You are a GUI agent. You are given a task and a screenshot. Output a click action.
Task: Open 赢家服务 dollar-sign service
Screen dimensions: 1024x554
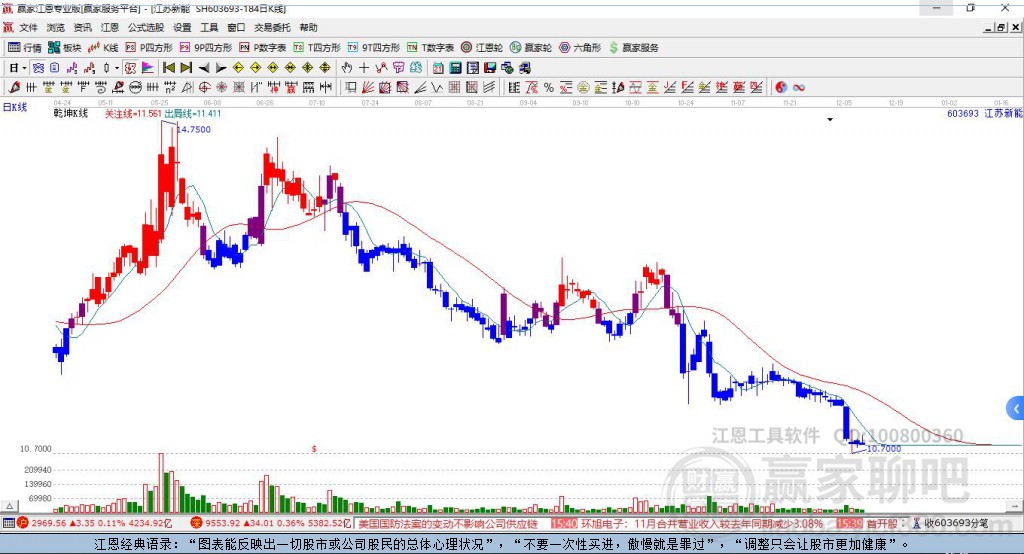634,48
